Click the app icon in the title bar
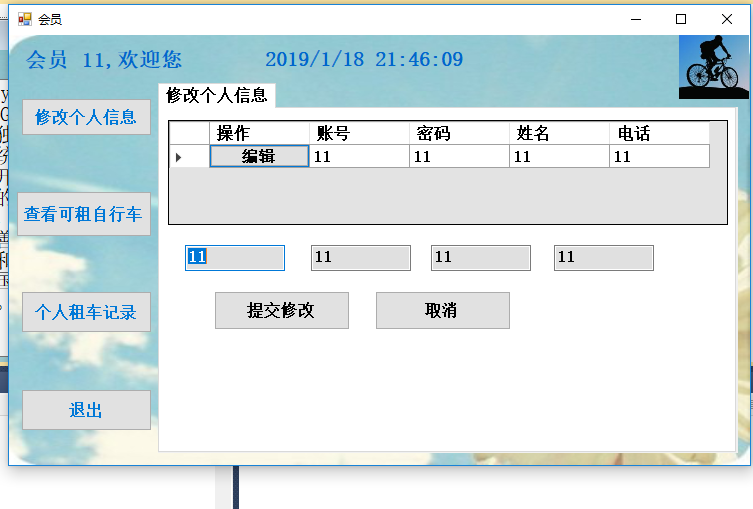This screenshot has width=753, height=509. click(25, 19)
